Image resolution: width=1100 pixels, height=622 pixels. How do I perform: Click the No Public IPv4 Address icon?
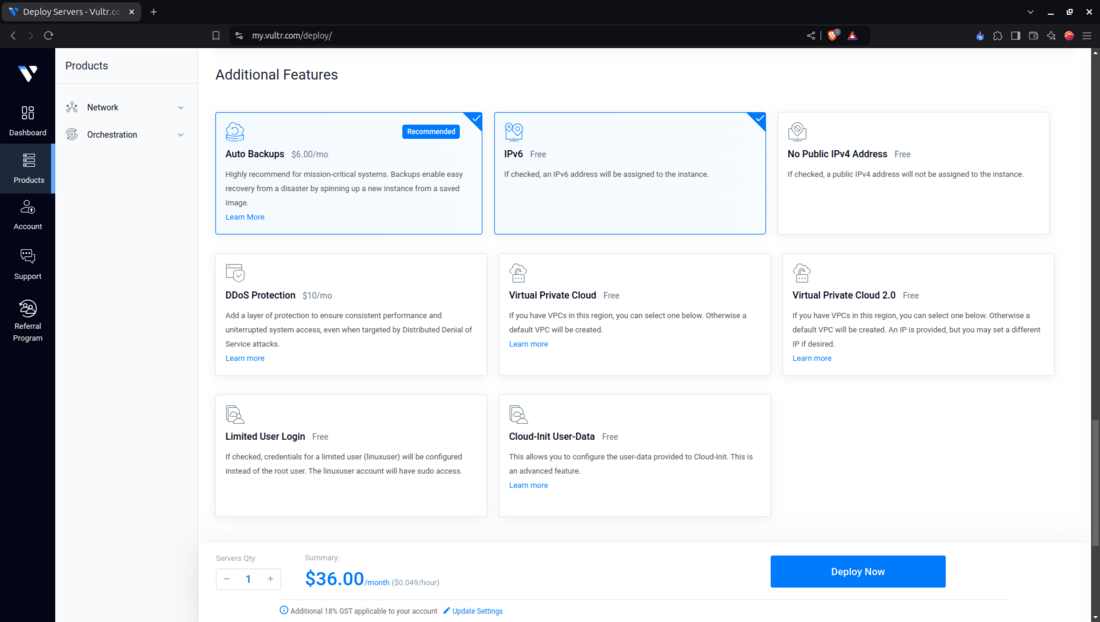tap(797, 132)
